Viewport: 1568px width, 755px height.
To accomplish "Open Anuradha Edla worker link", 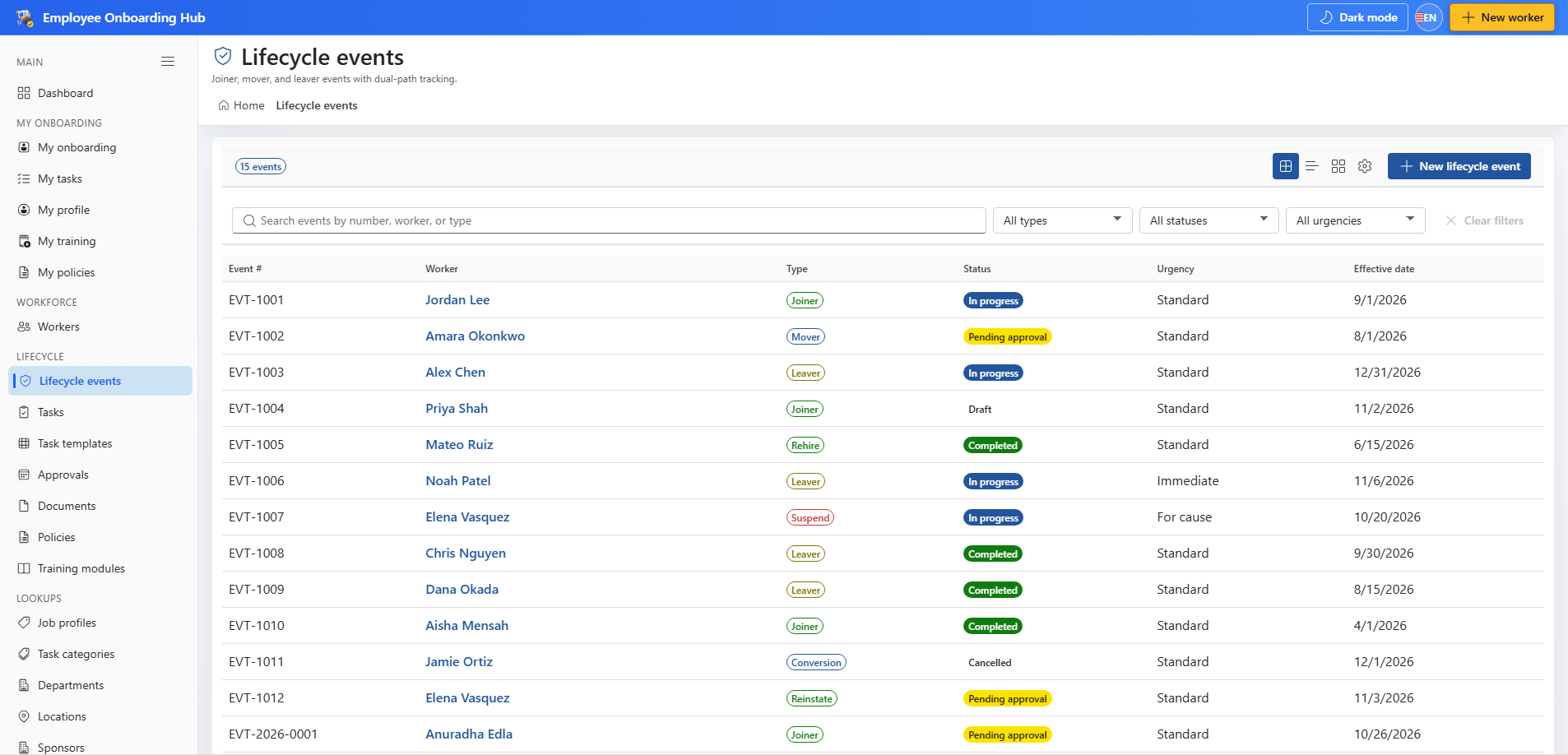I will tap(469, 734).
